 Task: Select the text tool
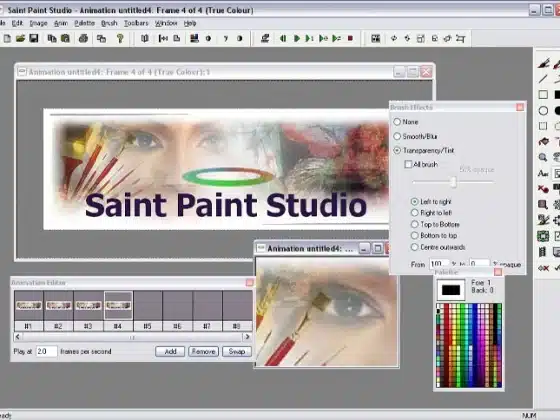pos(543,174)
